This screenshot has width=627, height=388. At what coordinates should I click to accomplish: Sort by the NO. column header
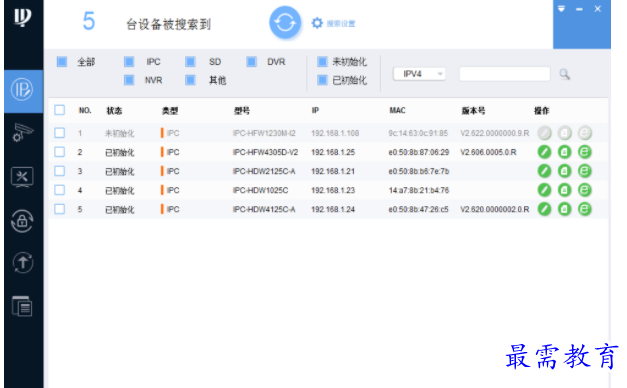pyautogui.click(x=85, y=110)
